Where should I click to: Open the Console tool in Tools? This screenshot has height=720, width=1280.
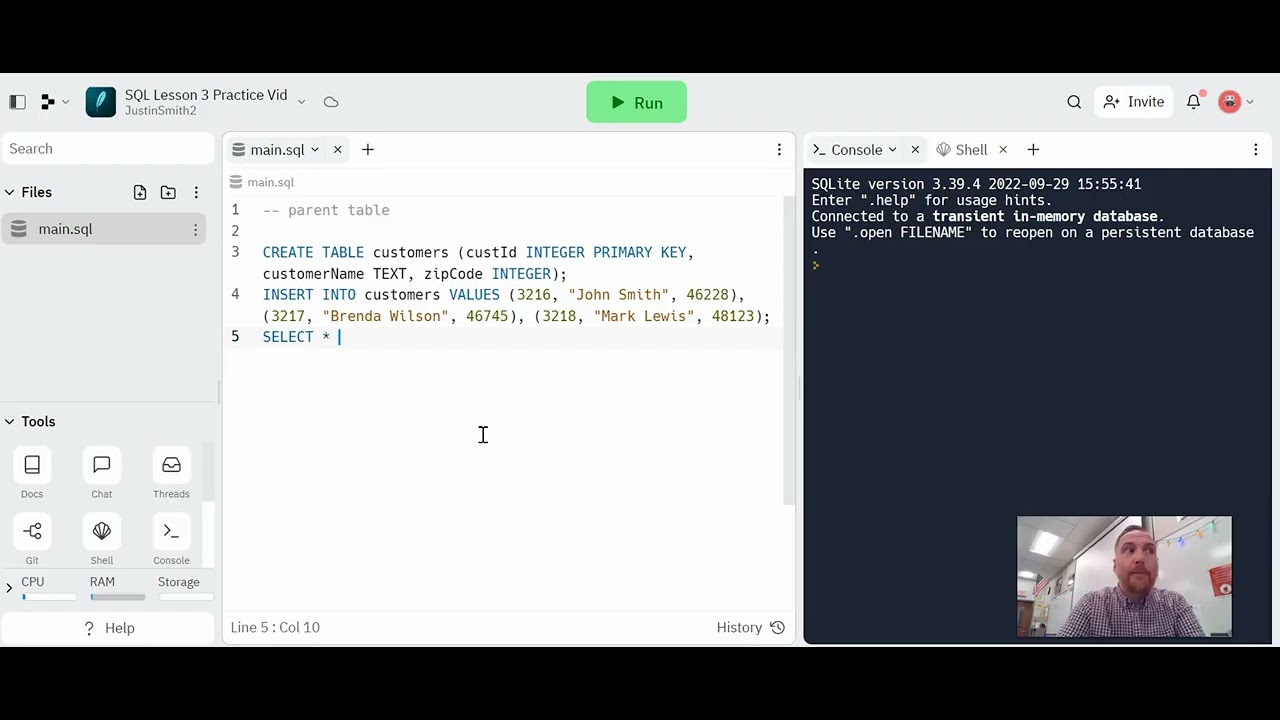pyautogui.click(x=171, y=541)
